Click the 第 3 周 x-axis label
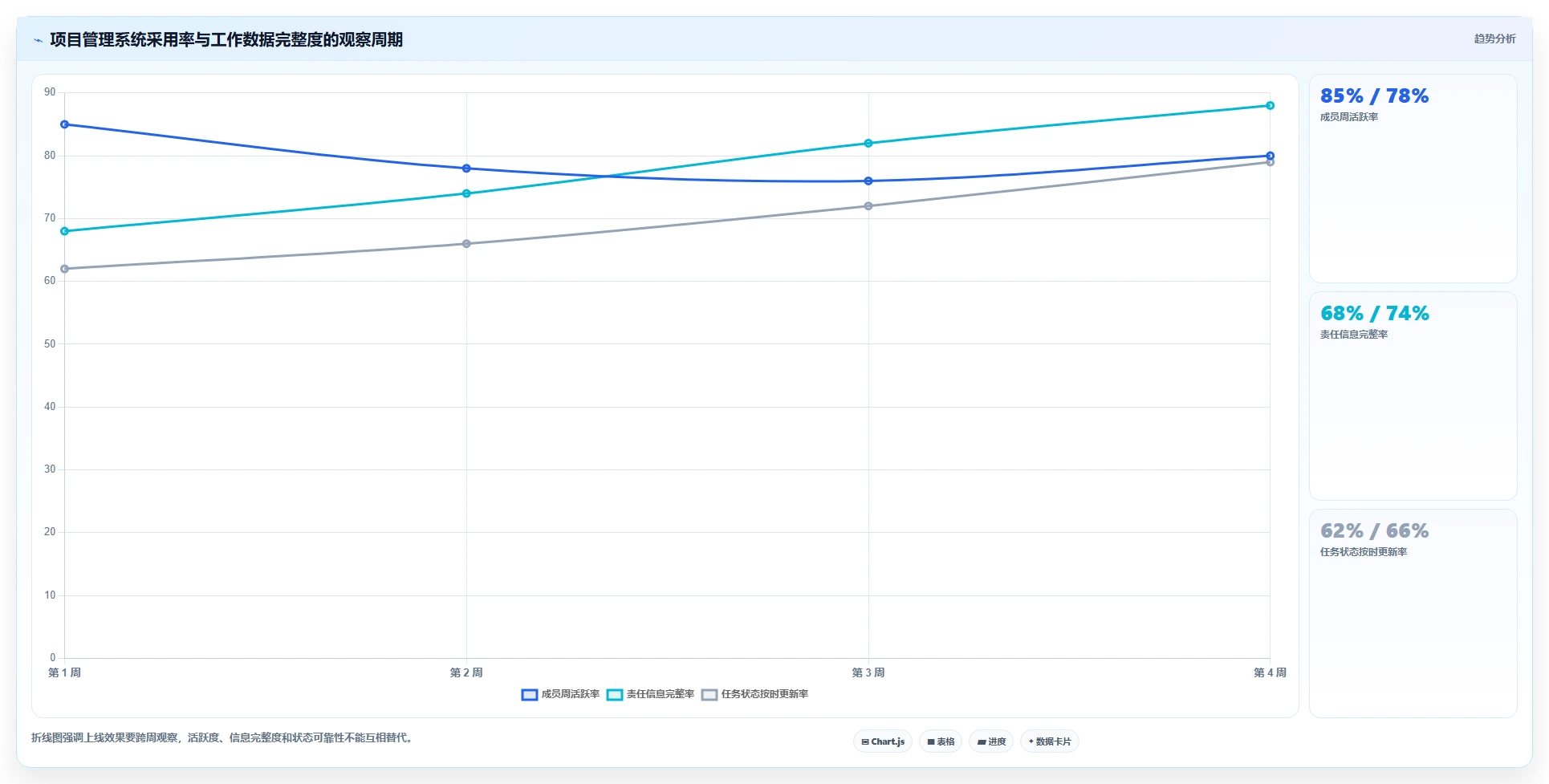 tap(868, 672)
